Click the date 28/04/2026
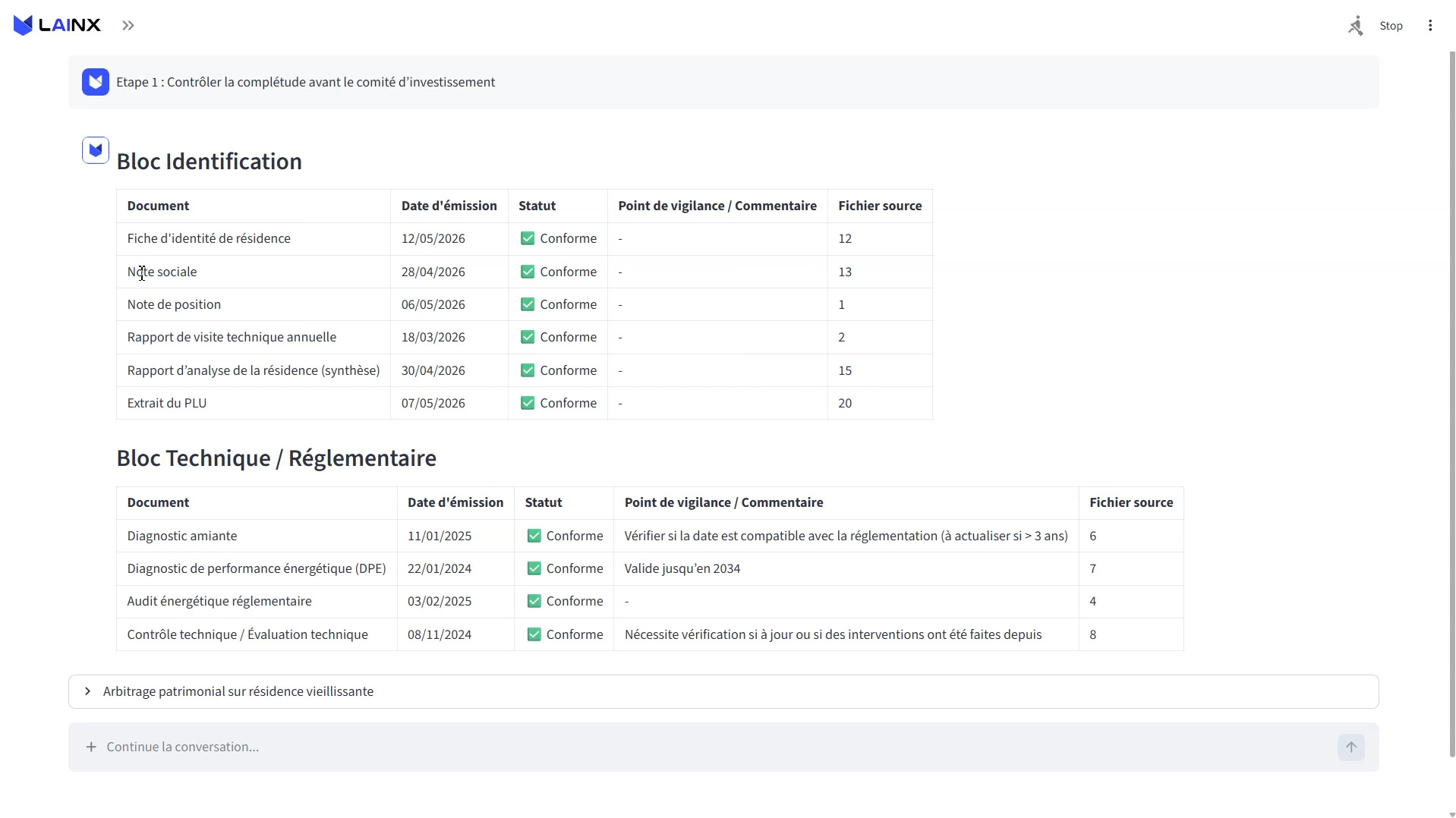This screenshot has height=818, width=1456. tap(433, 272)
